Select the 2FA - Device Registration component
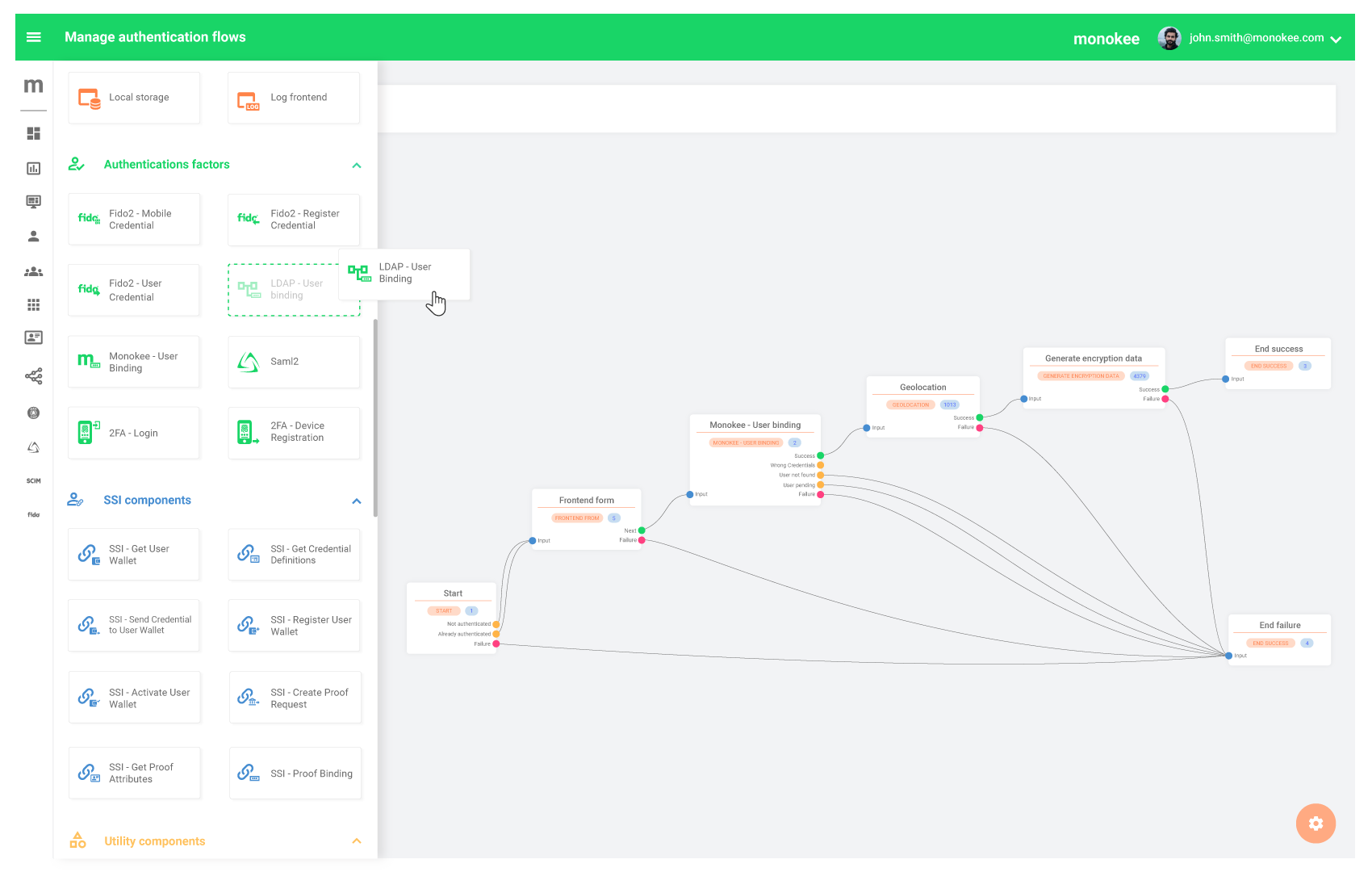1372x872 pixels. click(x=294, y=433)
